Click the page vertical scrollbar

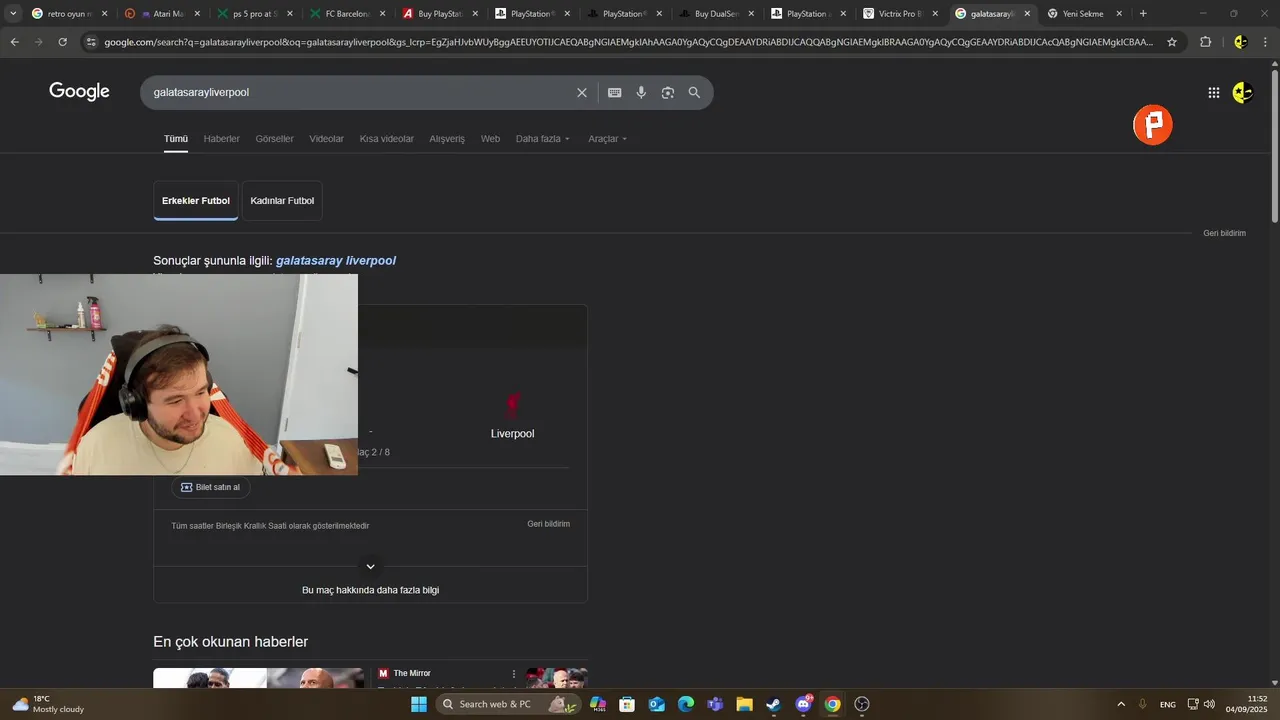point(1274,145)
